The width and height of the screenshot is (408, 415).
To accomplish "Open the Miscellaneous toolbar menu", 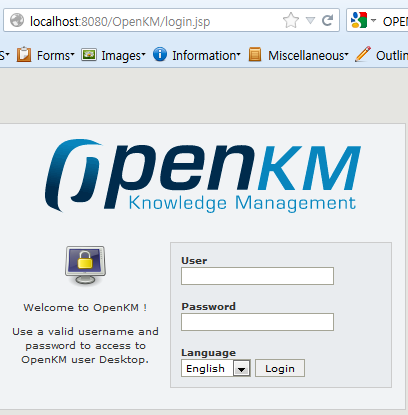I will pos(308,55).
